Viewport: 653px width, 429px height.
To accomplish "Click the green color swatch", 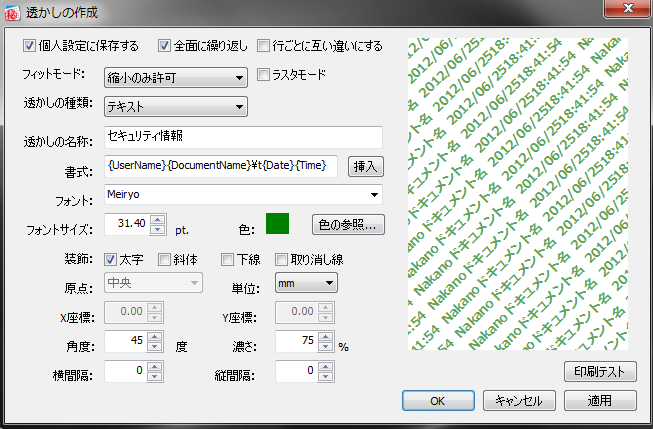I will tap(277, 223).
